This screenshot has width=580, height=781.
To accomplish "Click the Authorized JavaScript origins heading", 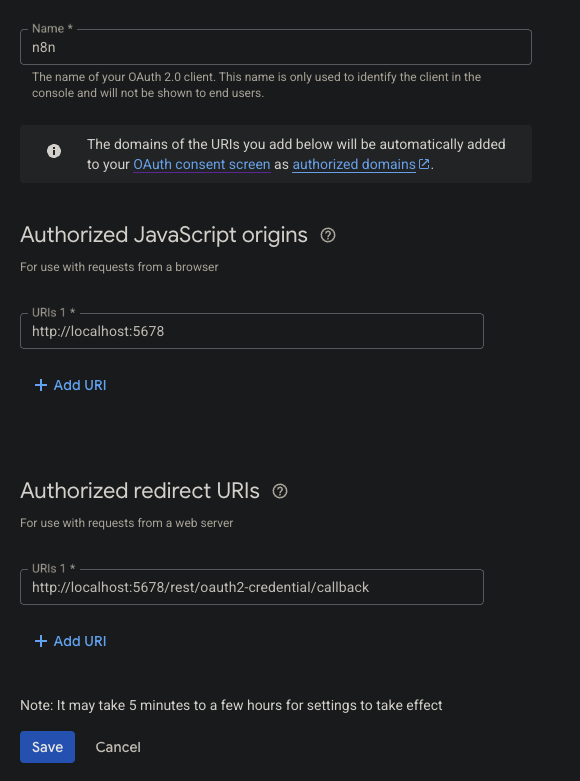I will pos(164,235).
